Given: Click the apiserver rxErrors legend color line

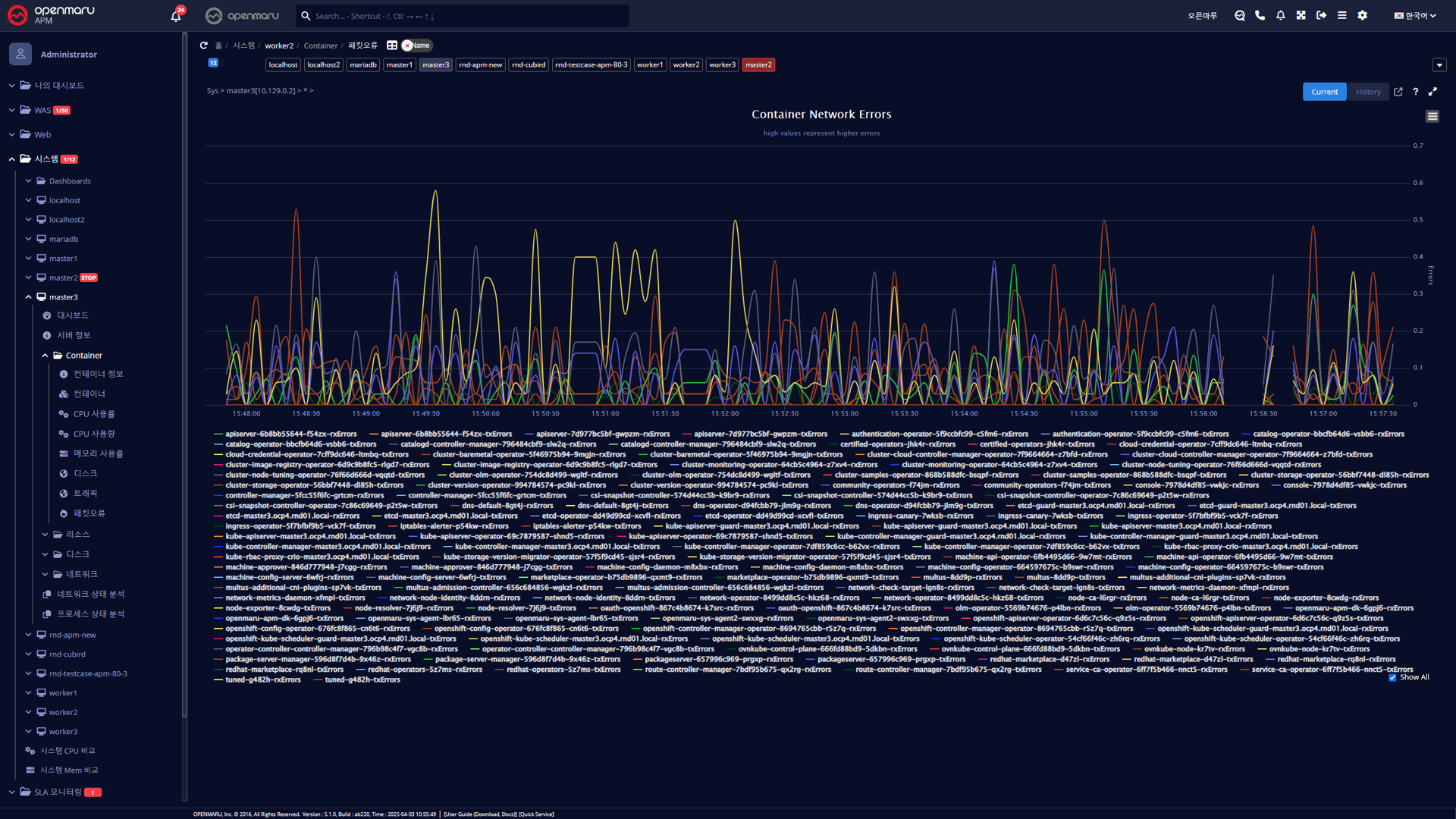Looking at the screenshot, I should click(218, 435).
